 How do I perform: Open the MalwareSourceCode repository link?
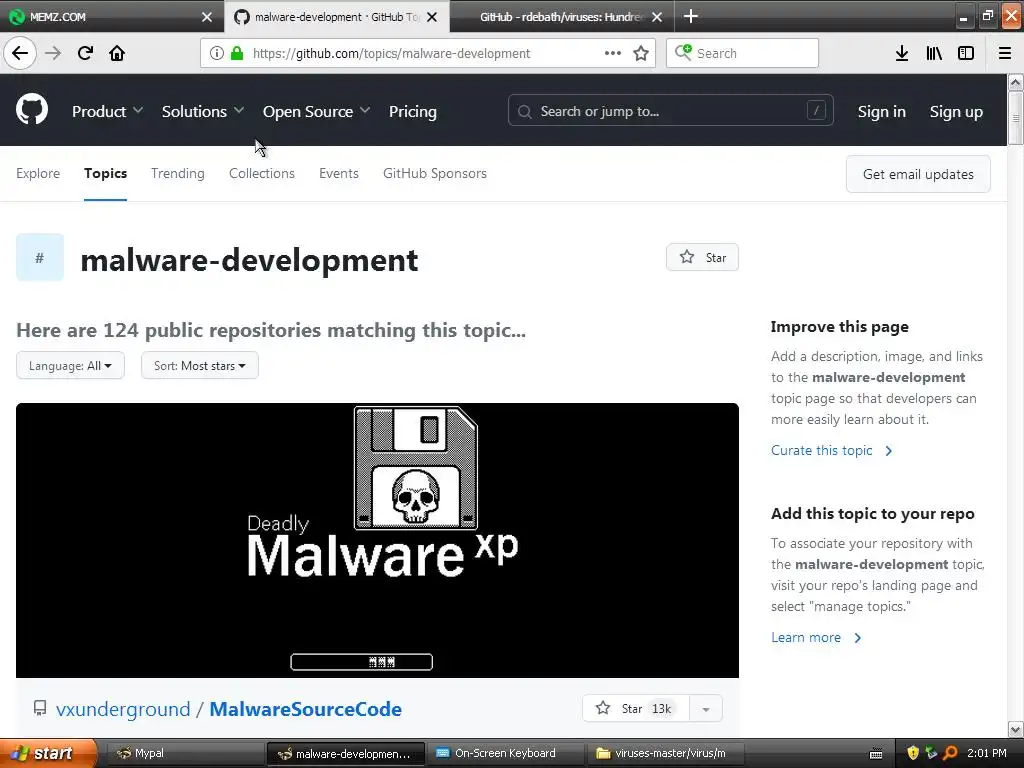306,709
